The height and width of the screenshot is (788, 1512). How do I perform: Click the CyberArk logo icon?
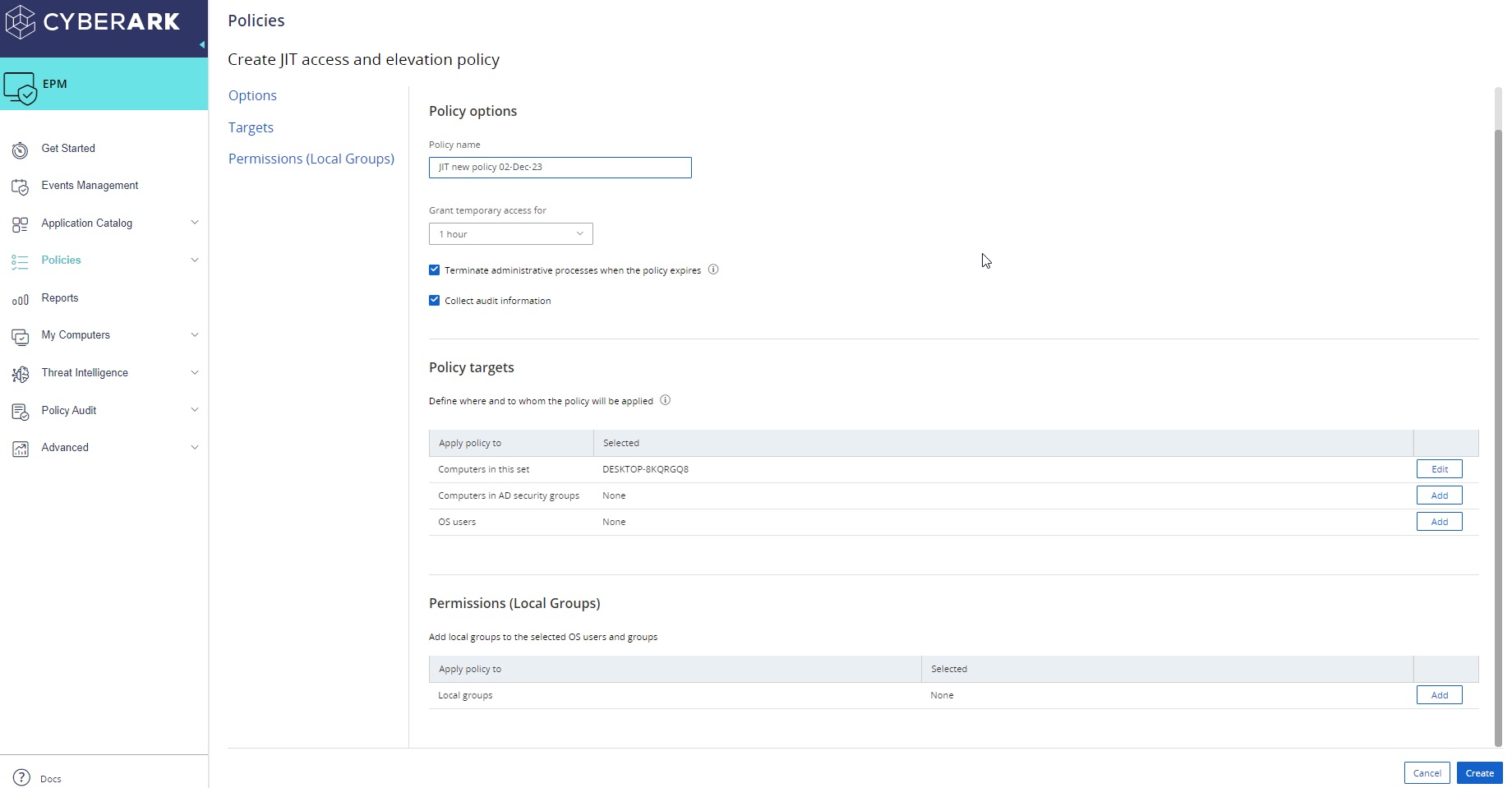point(21,21)
